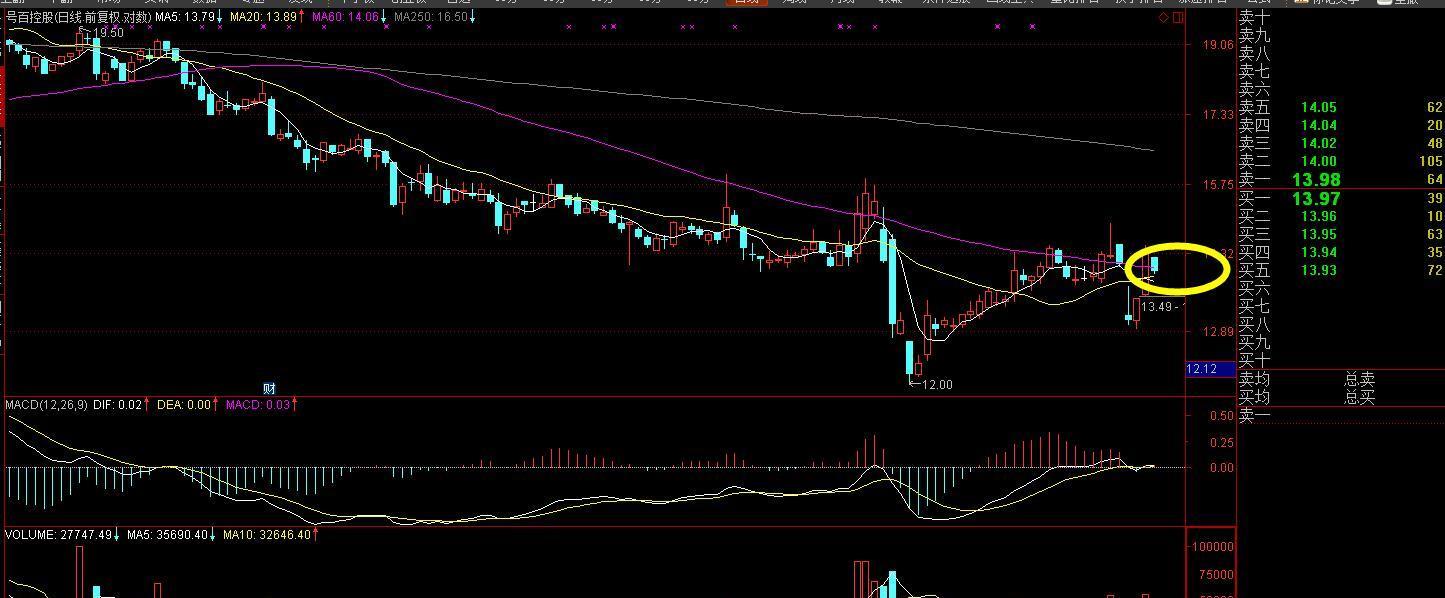Click the 买十 row label
This screenshot has height=598, width=1445.
pyautogui.click(x=1254, y=361)
